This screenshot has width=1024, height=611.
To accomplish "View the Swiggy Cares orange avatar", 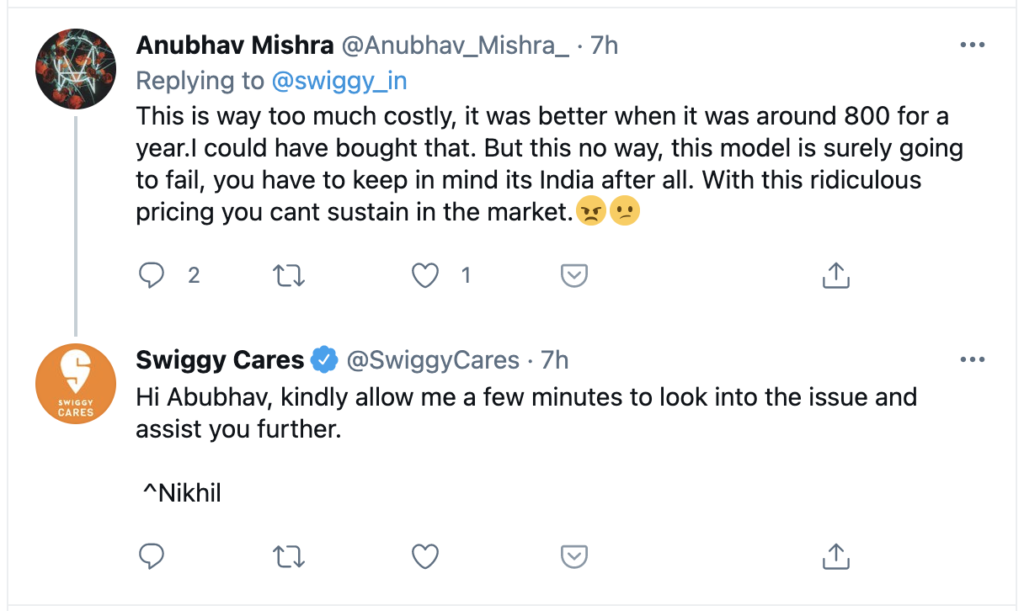I will tap(76, 382).
